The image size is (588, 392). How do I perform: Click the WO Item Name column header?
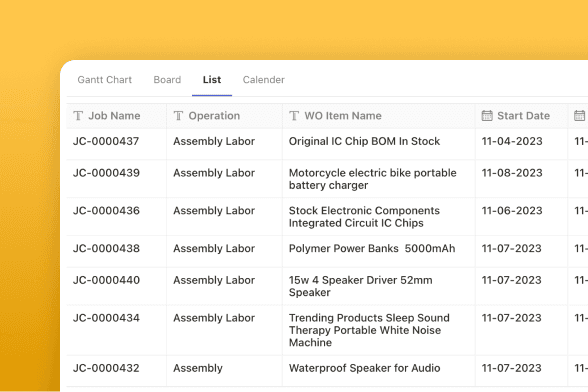pos(343,116)
